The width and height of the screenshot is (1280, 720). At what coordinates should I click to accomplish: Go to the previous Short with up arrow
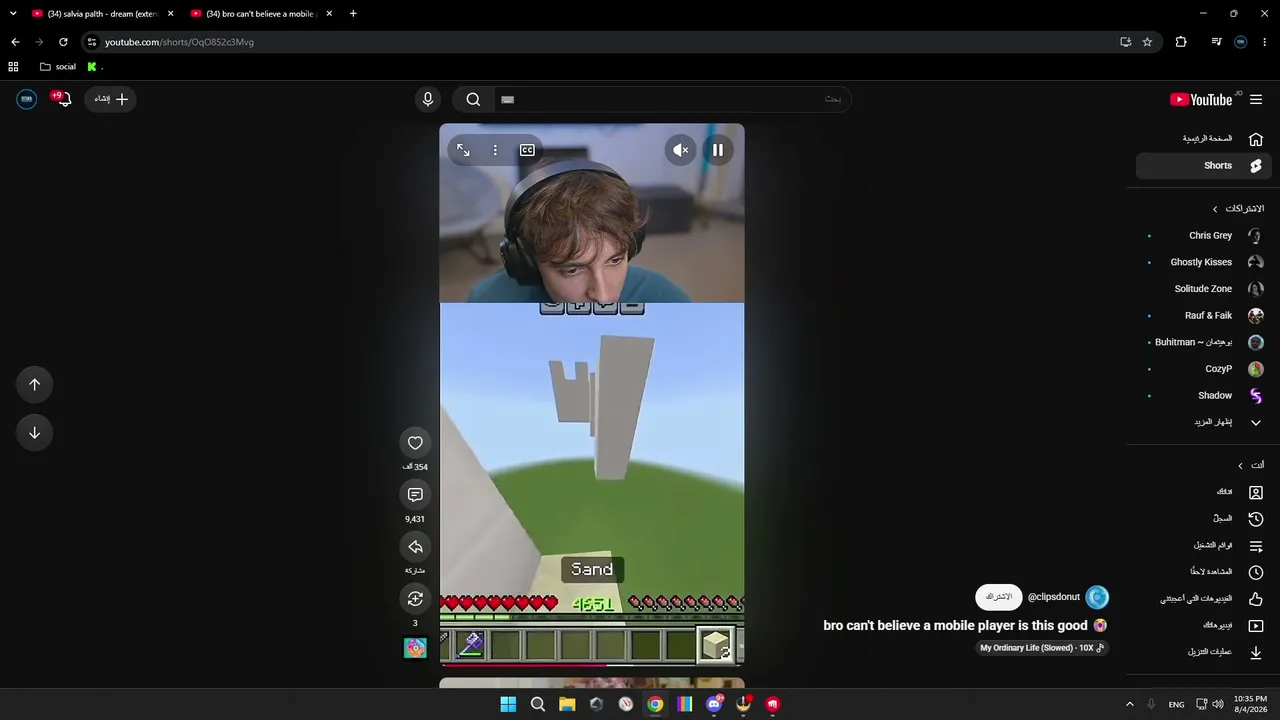[x=35, y=385]
